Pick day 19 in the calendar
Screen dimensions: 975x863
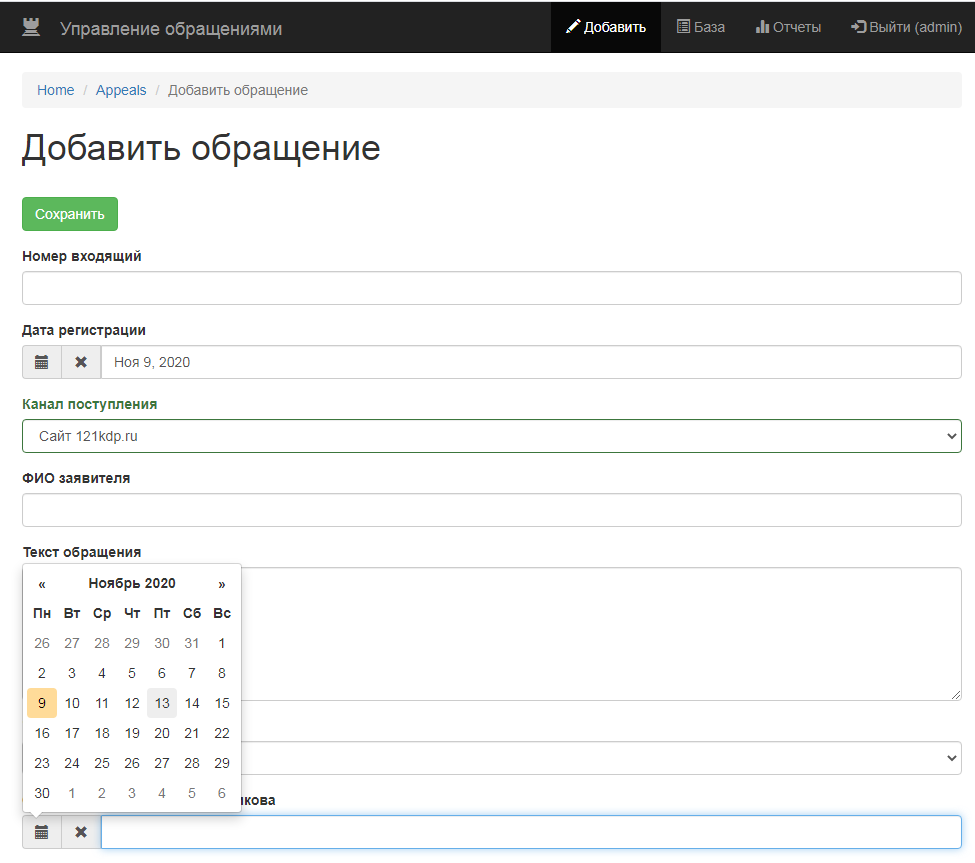pyautogui.click(x=132, y=734)
